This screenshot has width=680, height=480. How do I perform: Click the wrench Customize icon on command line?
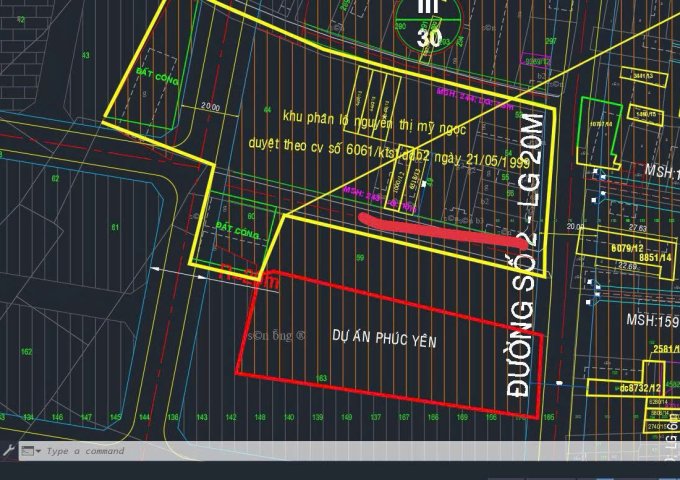pos(9,451)
